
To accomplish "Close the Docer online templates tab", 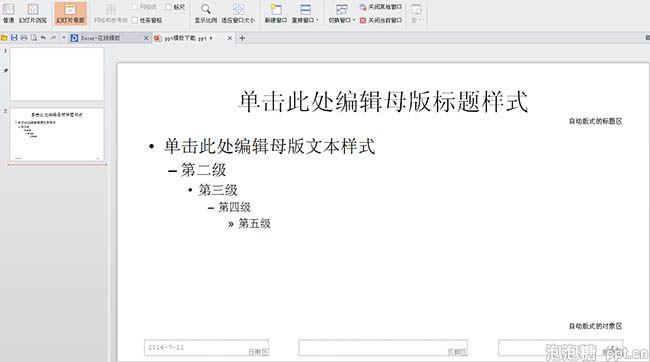I will pyautogui.click(x=146, y=38).
